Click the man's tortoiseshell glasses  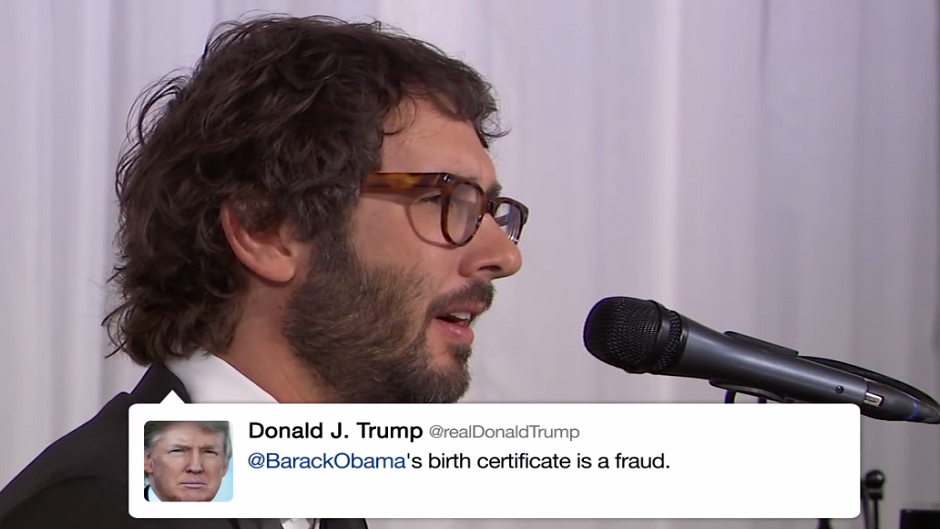point(447,207)
